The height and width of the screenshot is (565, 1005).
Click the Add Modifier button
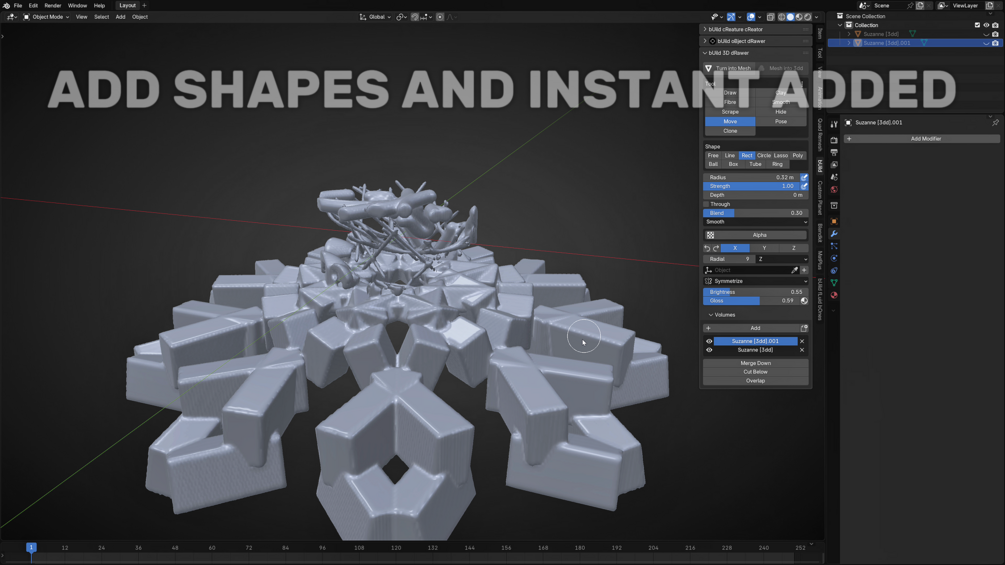(922, 139)
